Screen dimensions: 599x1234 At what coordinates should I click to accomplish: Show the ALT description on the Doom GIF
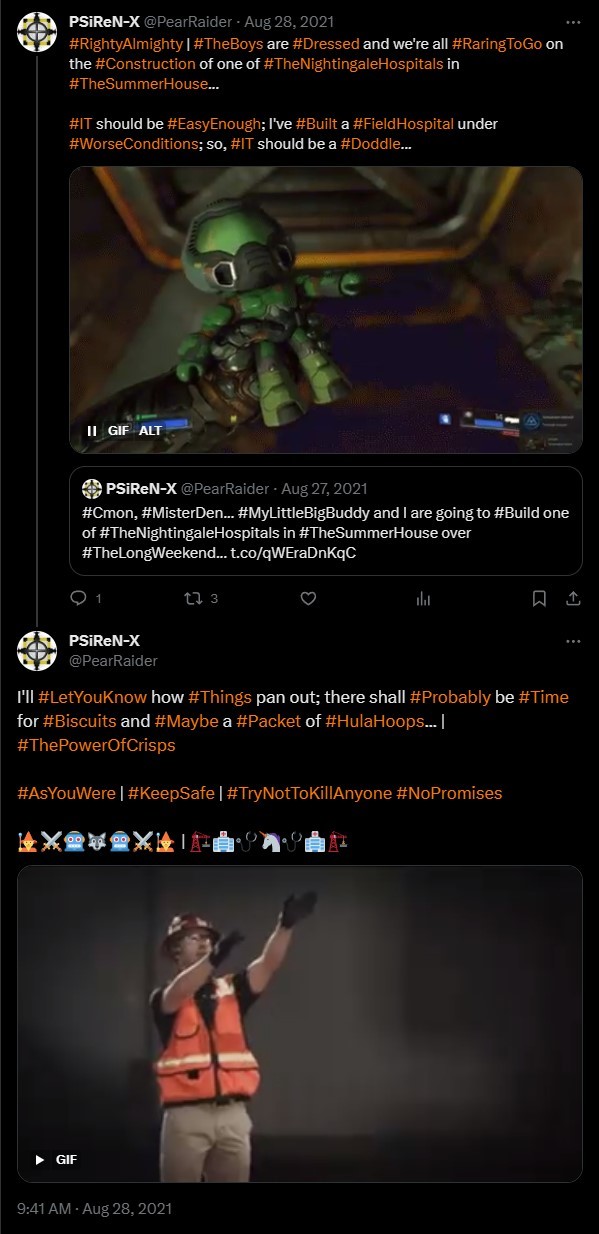click(150, 430)
